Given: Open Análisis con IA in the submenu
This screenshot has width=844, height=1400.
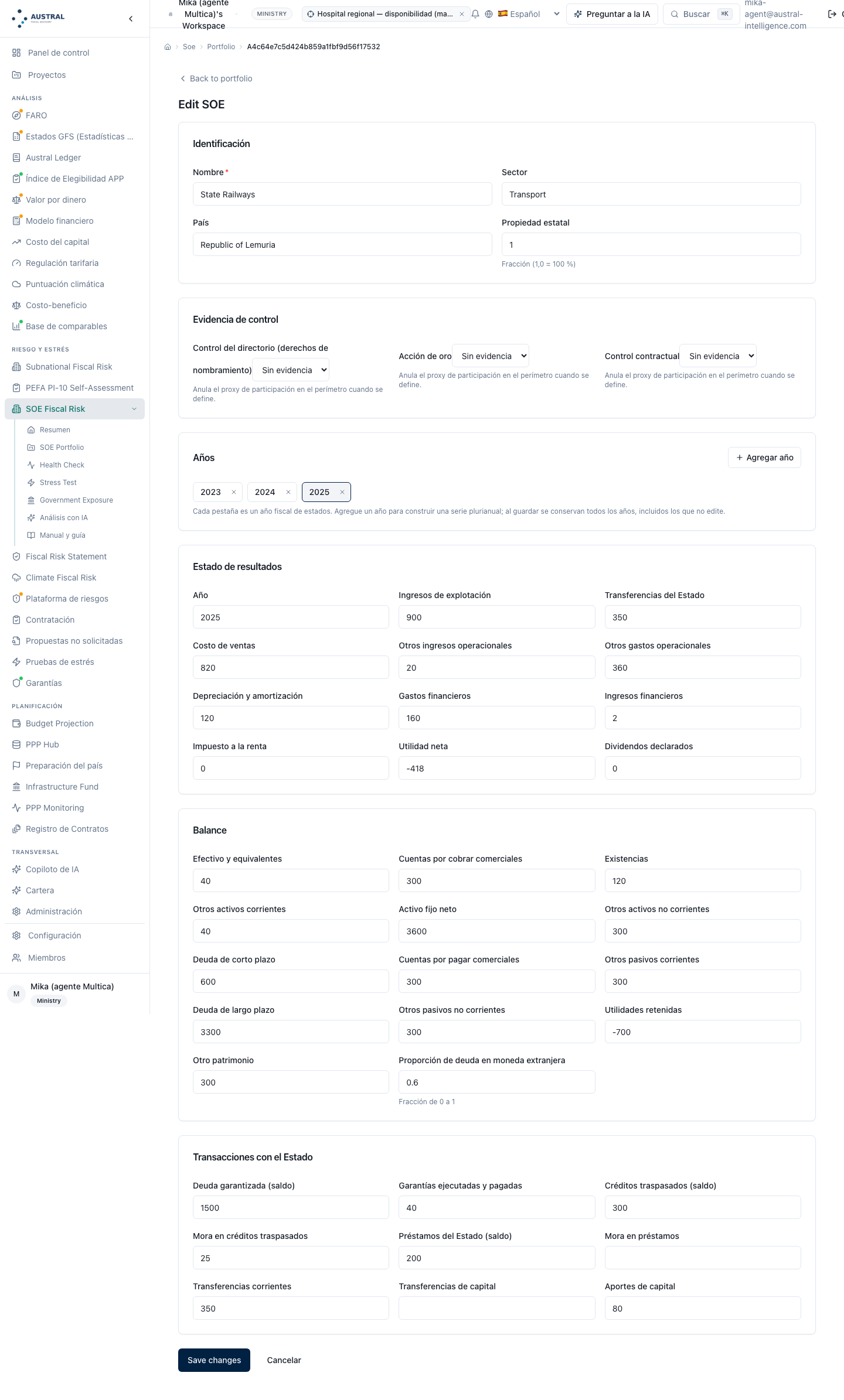Looking at the screenshot, I should (64, 518).
